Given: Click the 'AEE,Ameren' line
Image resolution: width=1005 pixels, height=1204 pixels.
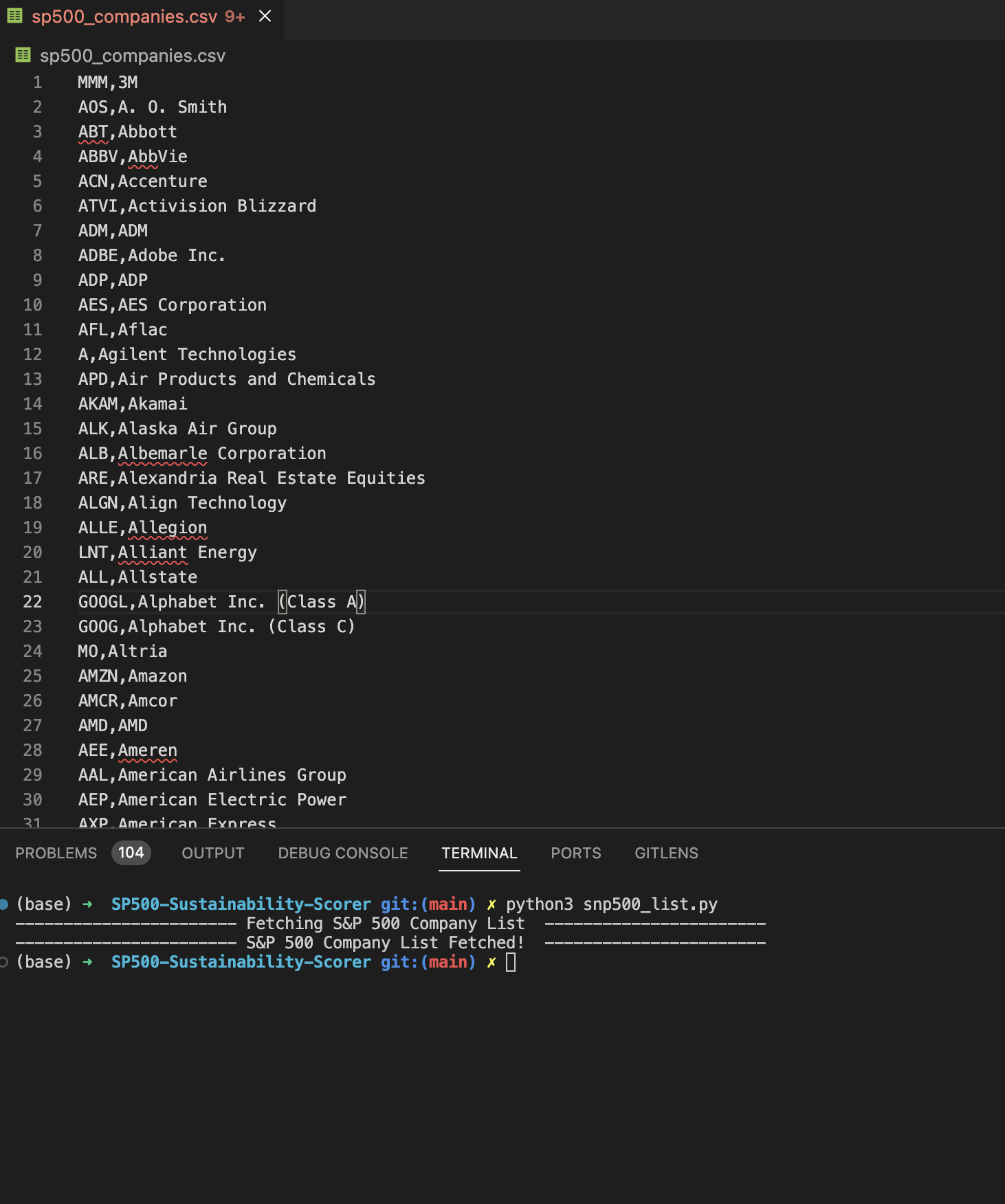Looking at the screenshot, I should pyautogui.click(x=128, y=750).
